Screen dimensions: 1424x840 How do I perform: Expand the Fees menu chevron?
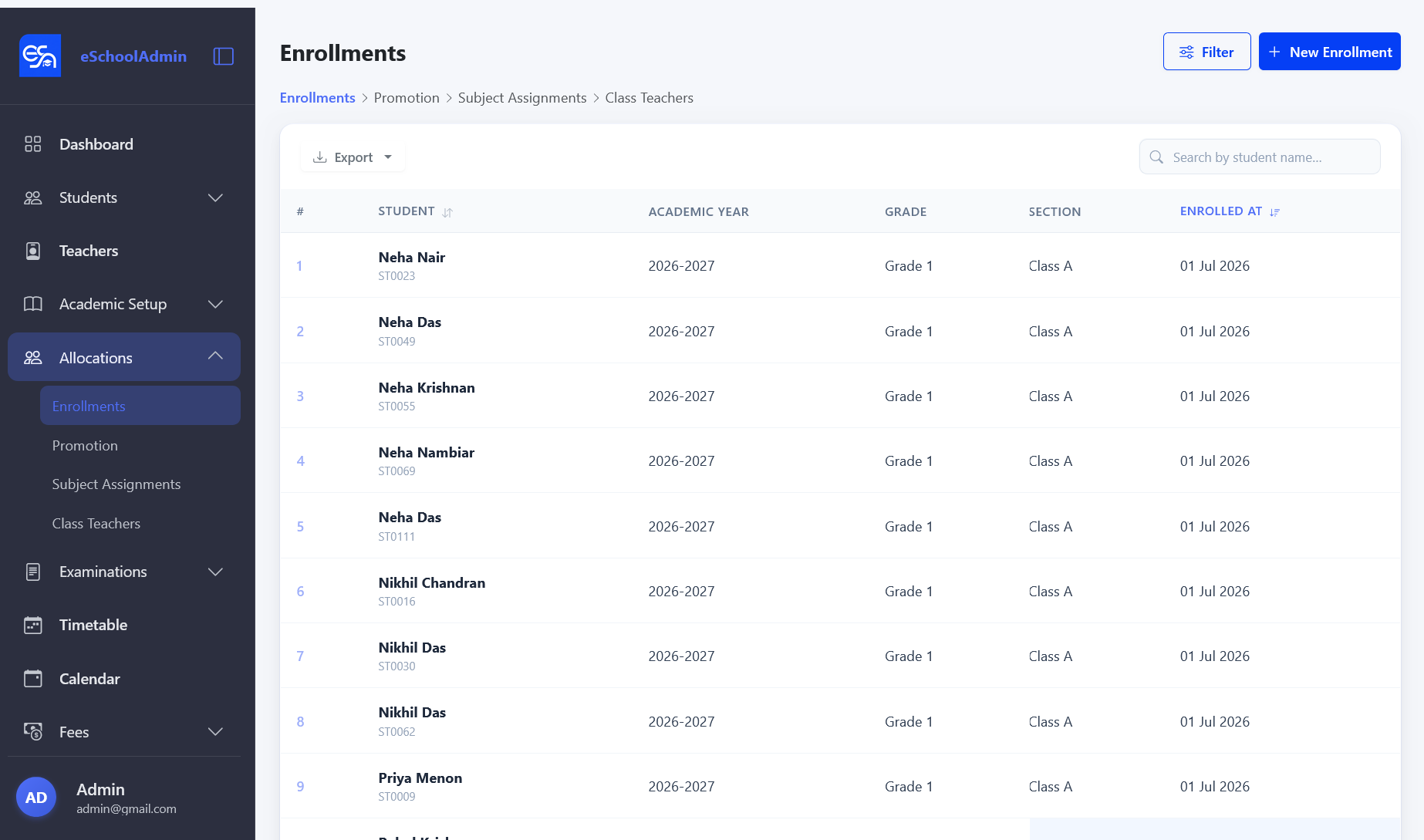coord(216,731)
